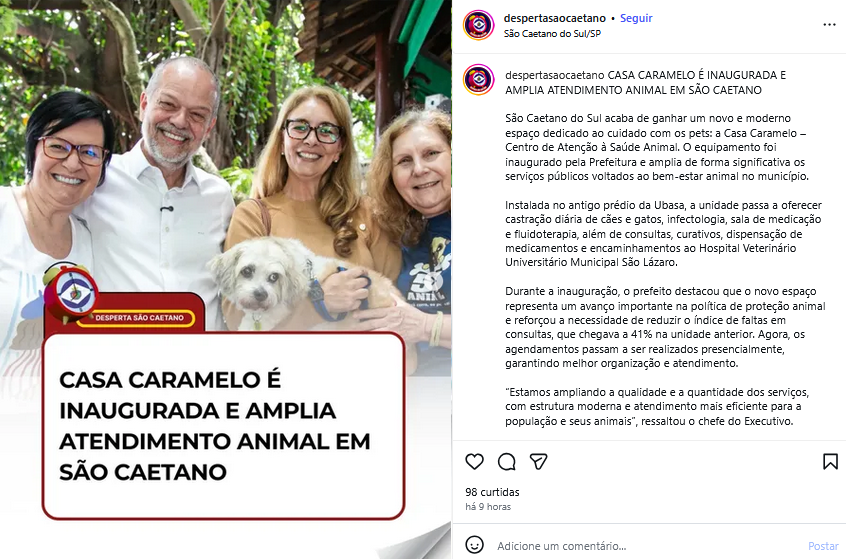Click despertasaocaetano avatar in post header

point(478,25)
